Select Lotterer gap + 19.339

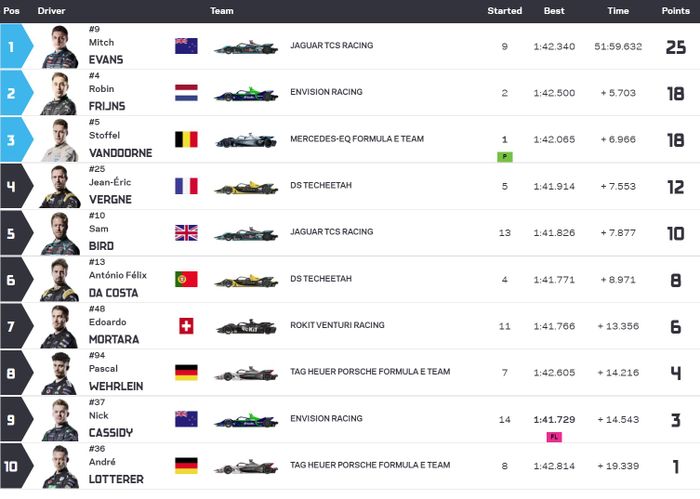tap(618, 466)
